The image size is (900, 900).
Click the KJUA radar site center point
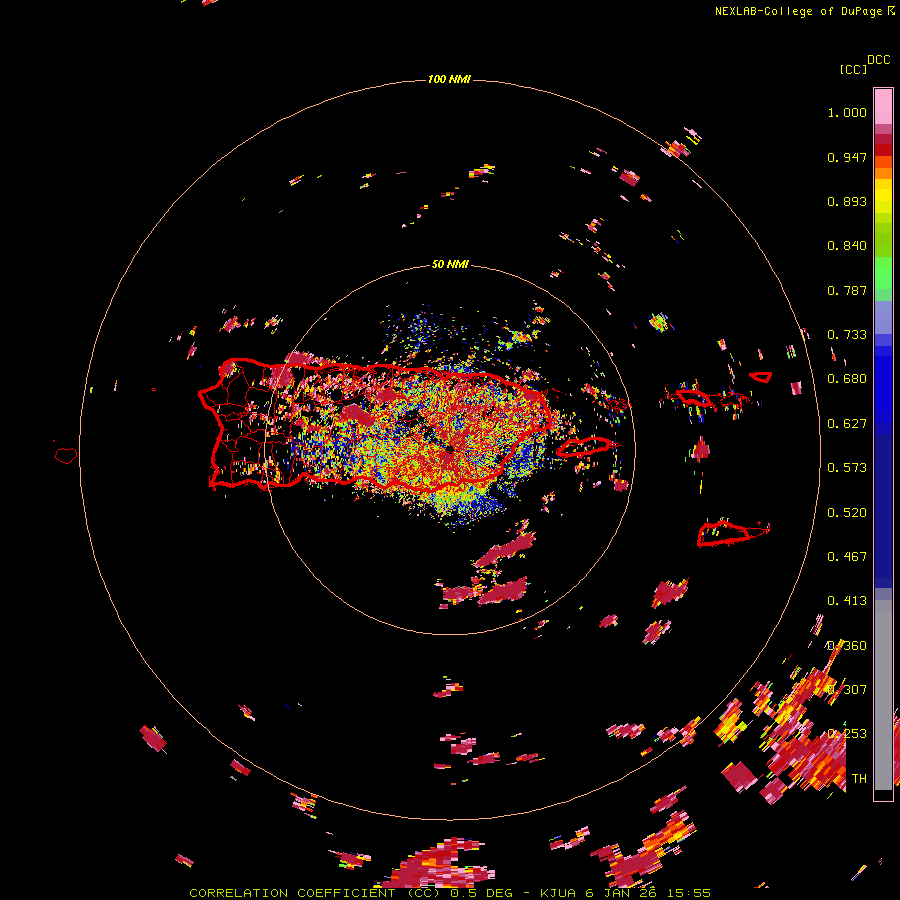point(450,449)
